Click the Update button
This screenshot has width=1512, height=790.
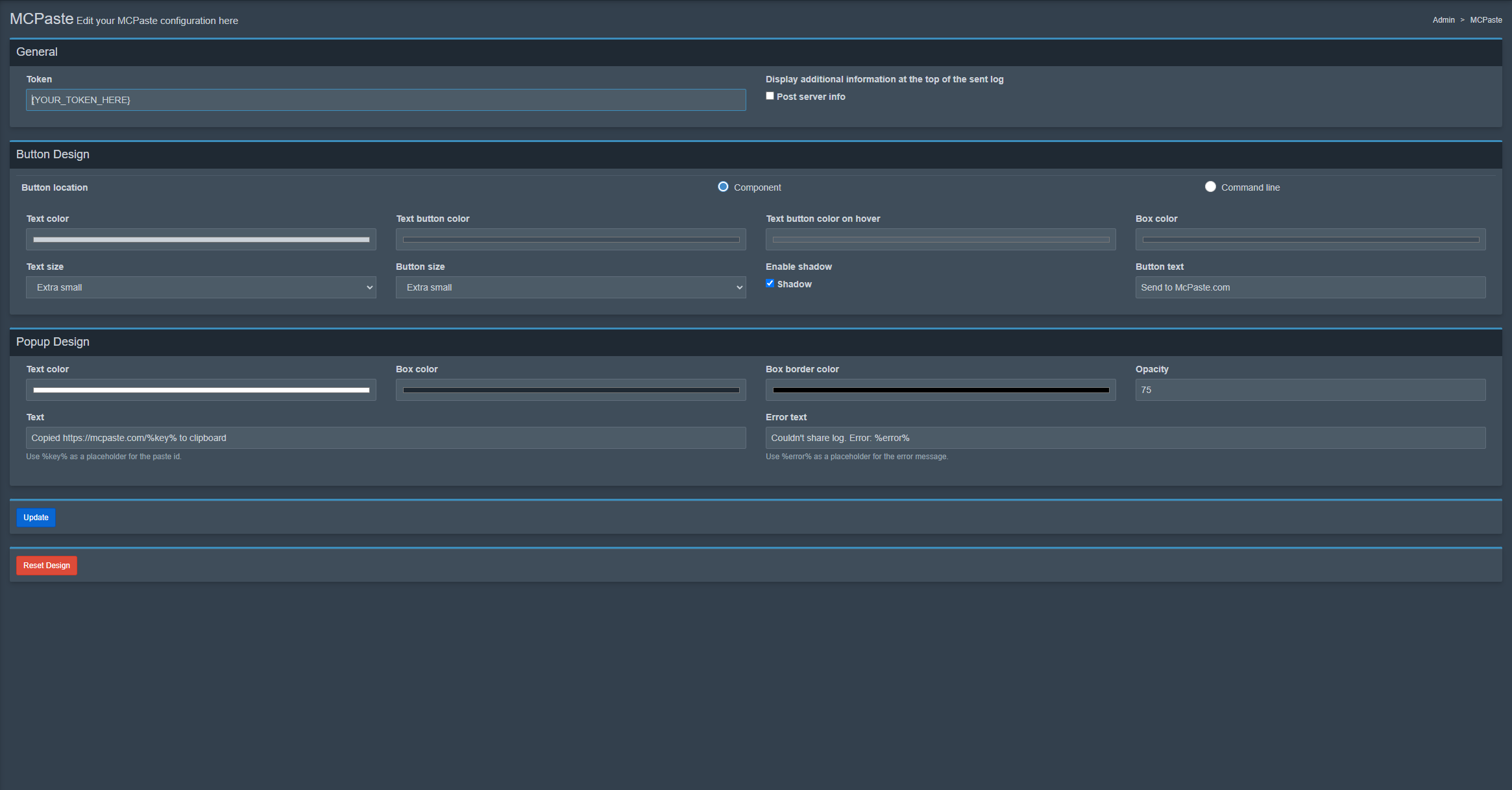(36, 517)
